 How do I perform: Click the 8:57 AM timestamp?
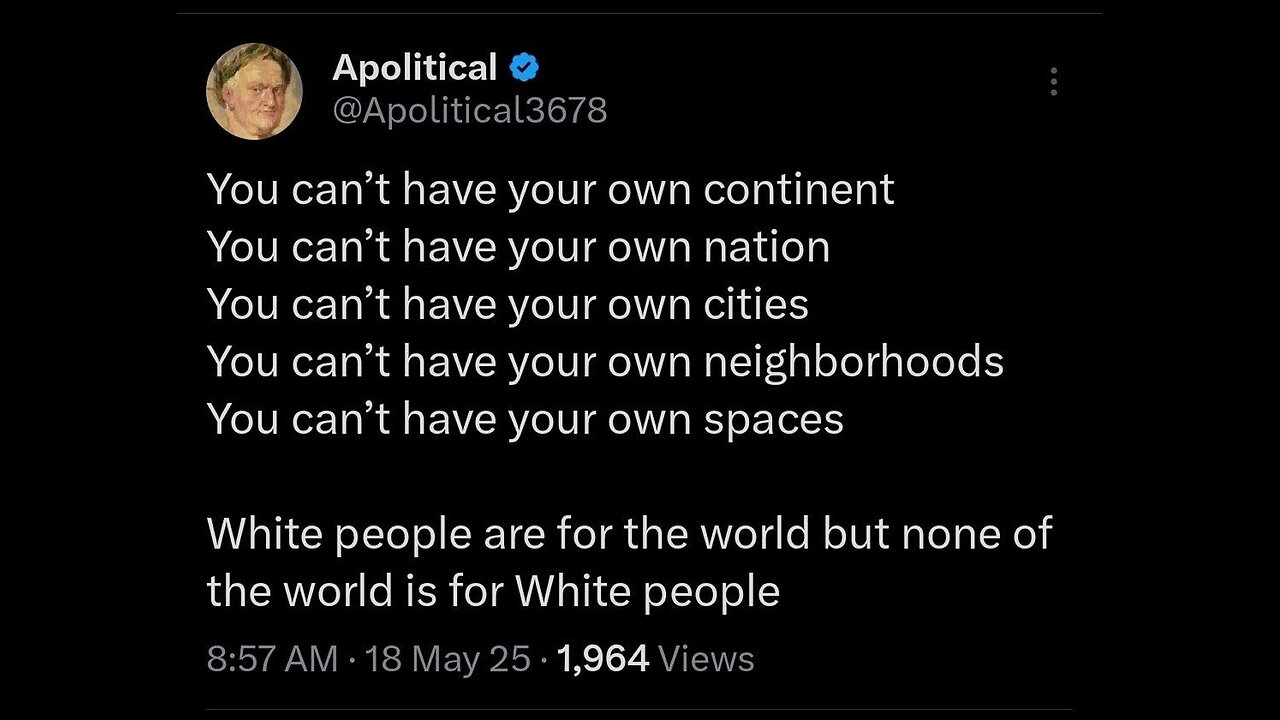point(272,659)
